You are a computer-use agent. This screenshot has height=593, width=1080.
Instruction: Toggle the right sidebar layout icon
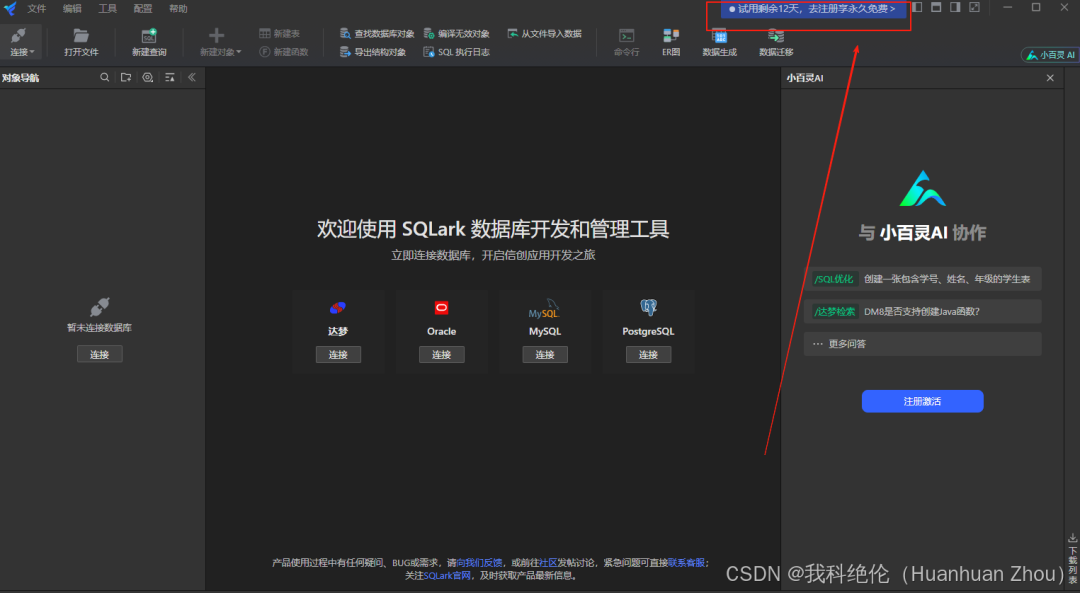(x=955, y=8)
